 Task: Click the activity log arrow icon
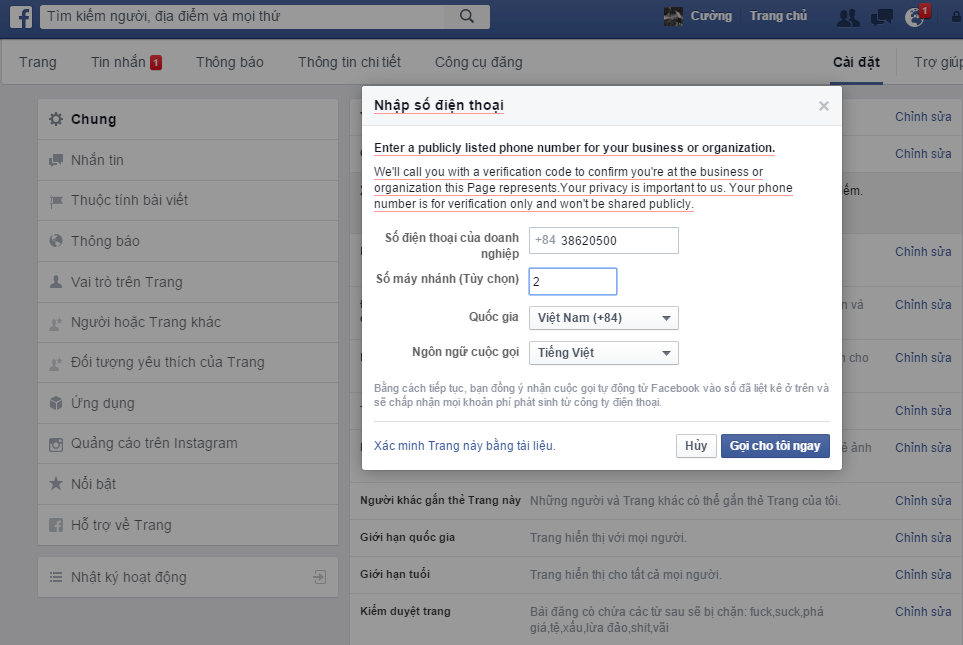click(318, 577)
